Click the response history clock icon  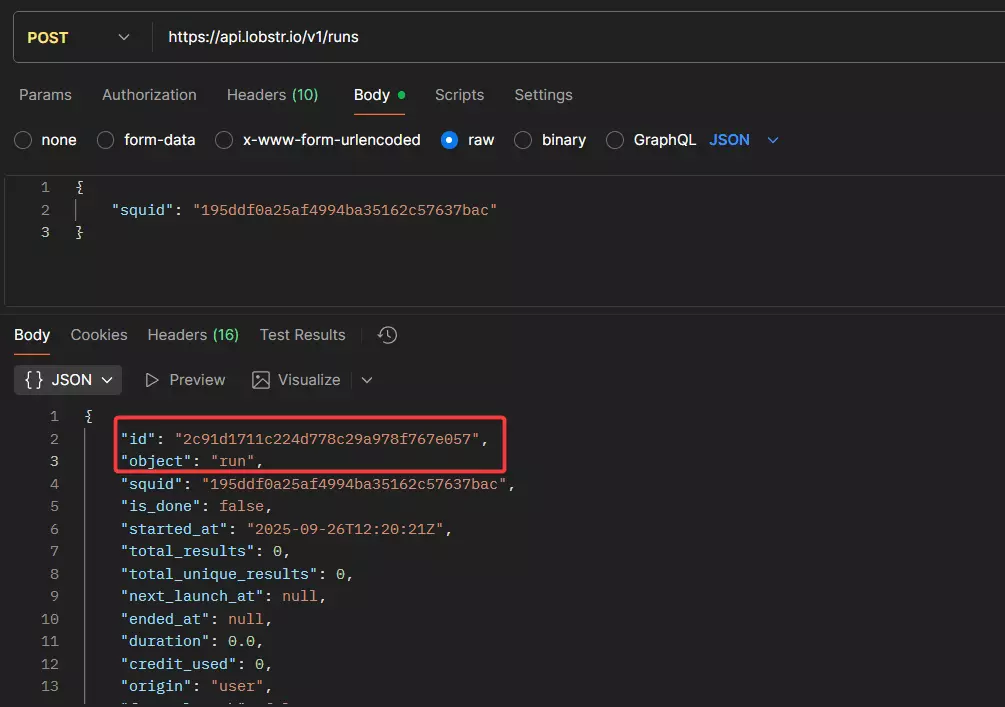(387, 335)
